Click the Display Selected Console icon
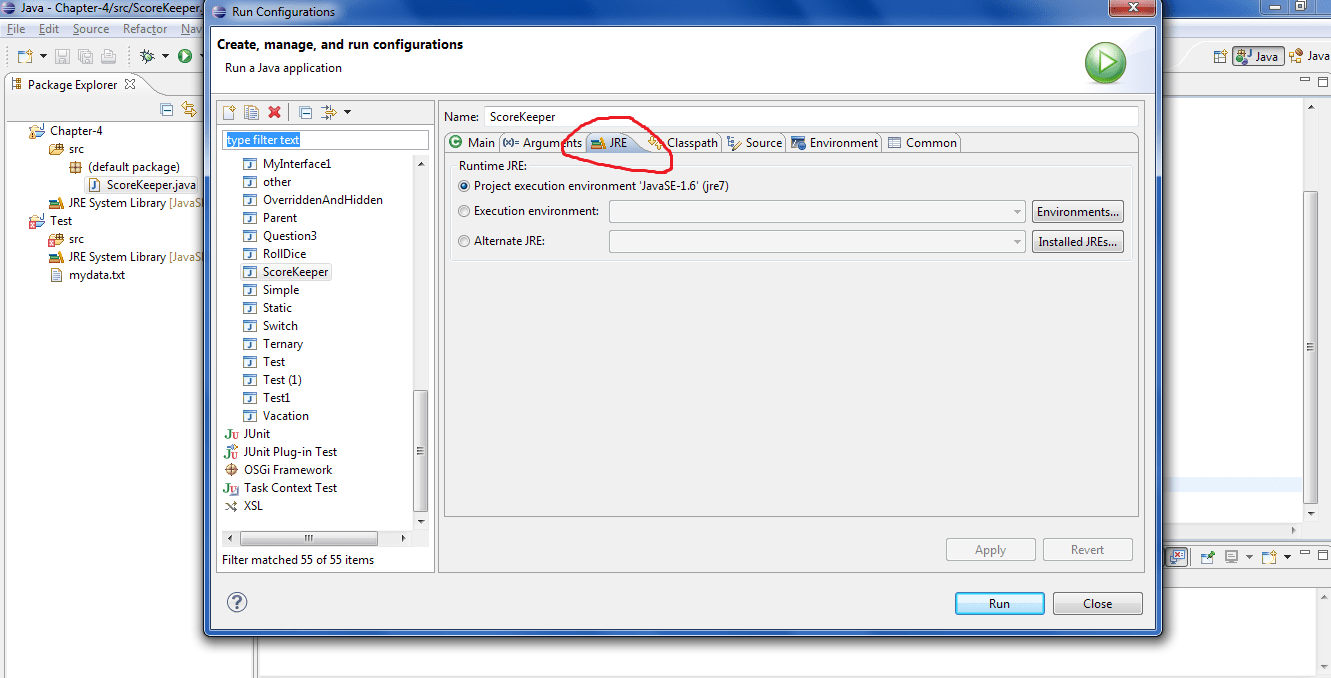 tap(1232, 556)
